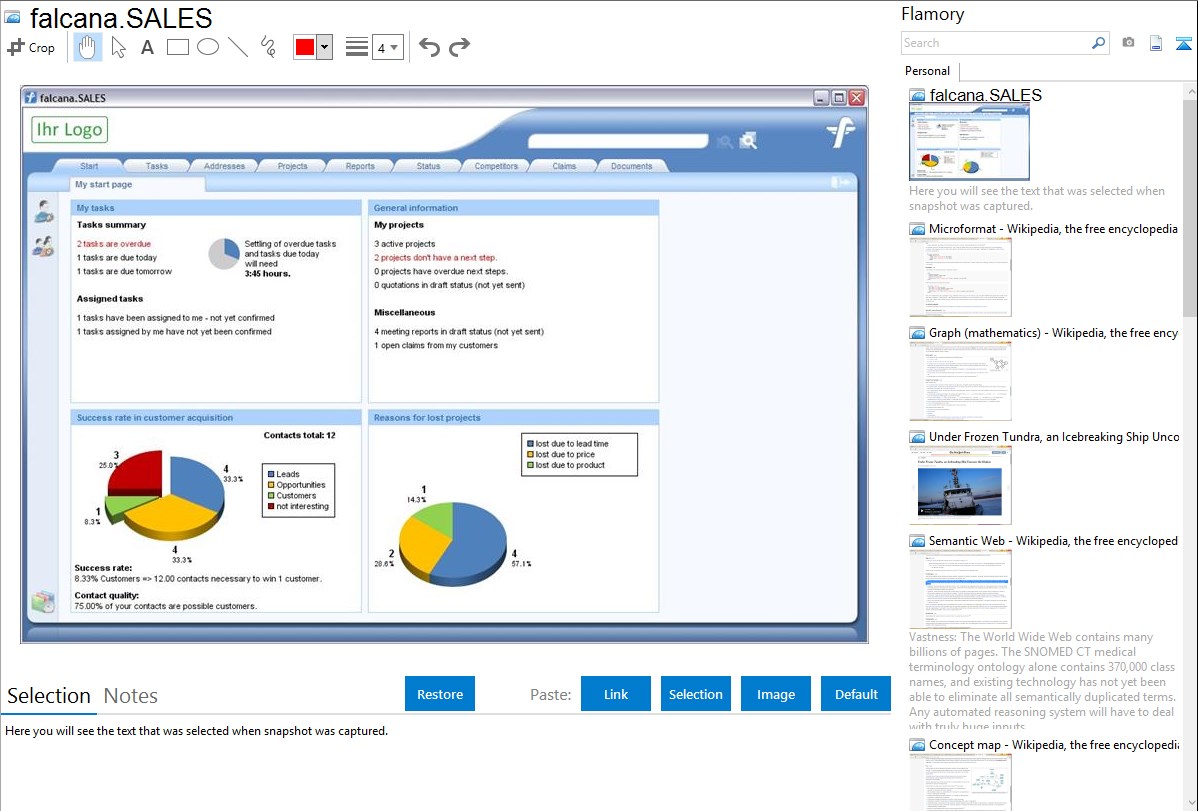The image size is (1198, 811).
Task: Open the Personal tab in Flamory
Action: (x=927, y=71)
